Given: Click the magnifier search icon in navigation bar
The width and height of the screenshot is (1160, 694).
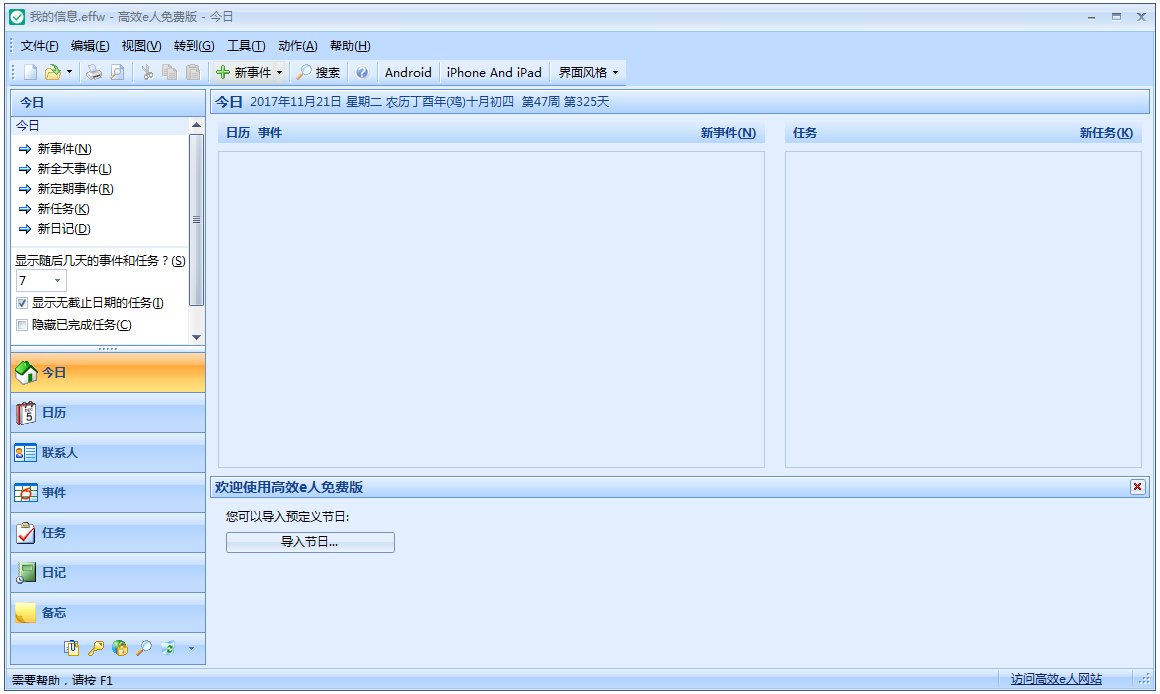Looking at the screenshot, I should [x=144, y=648].
